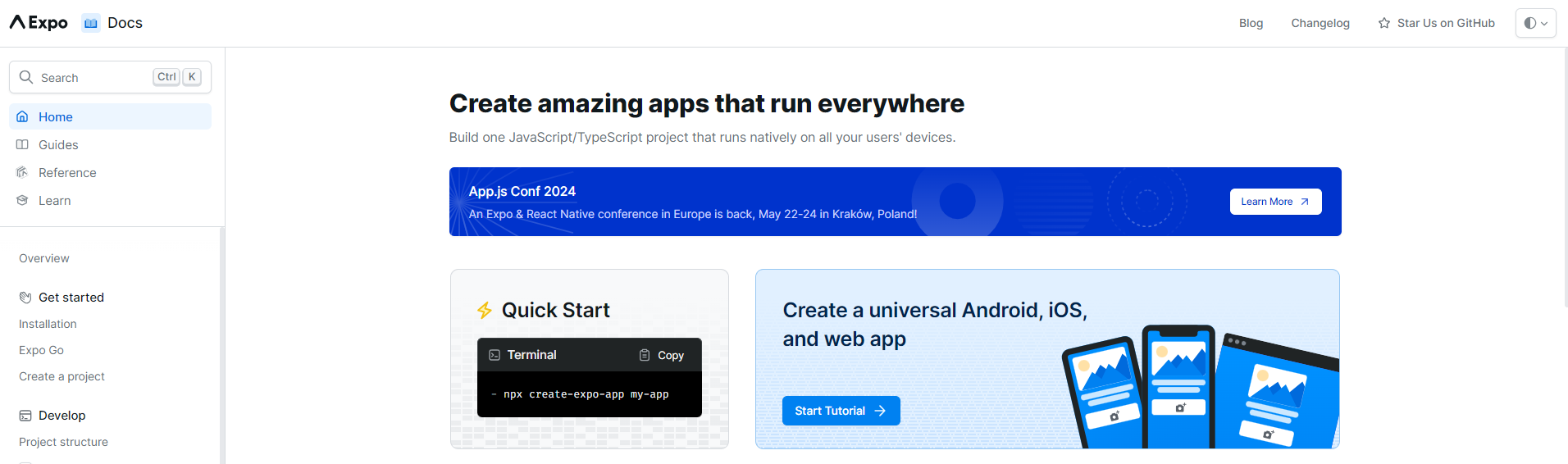The height and width of the screenshot is (464, 1568).
Task: Click the star icon beside GitHub
Action: pos(1384,23)
